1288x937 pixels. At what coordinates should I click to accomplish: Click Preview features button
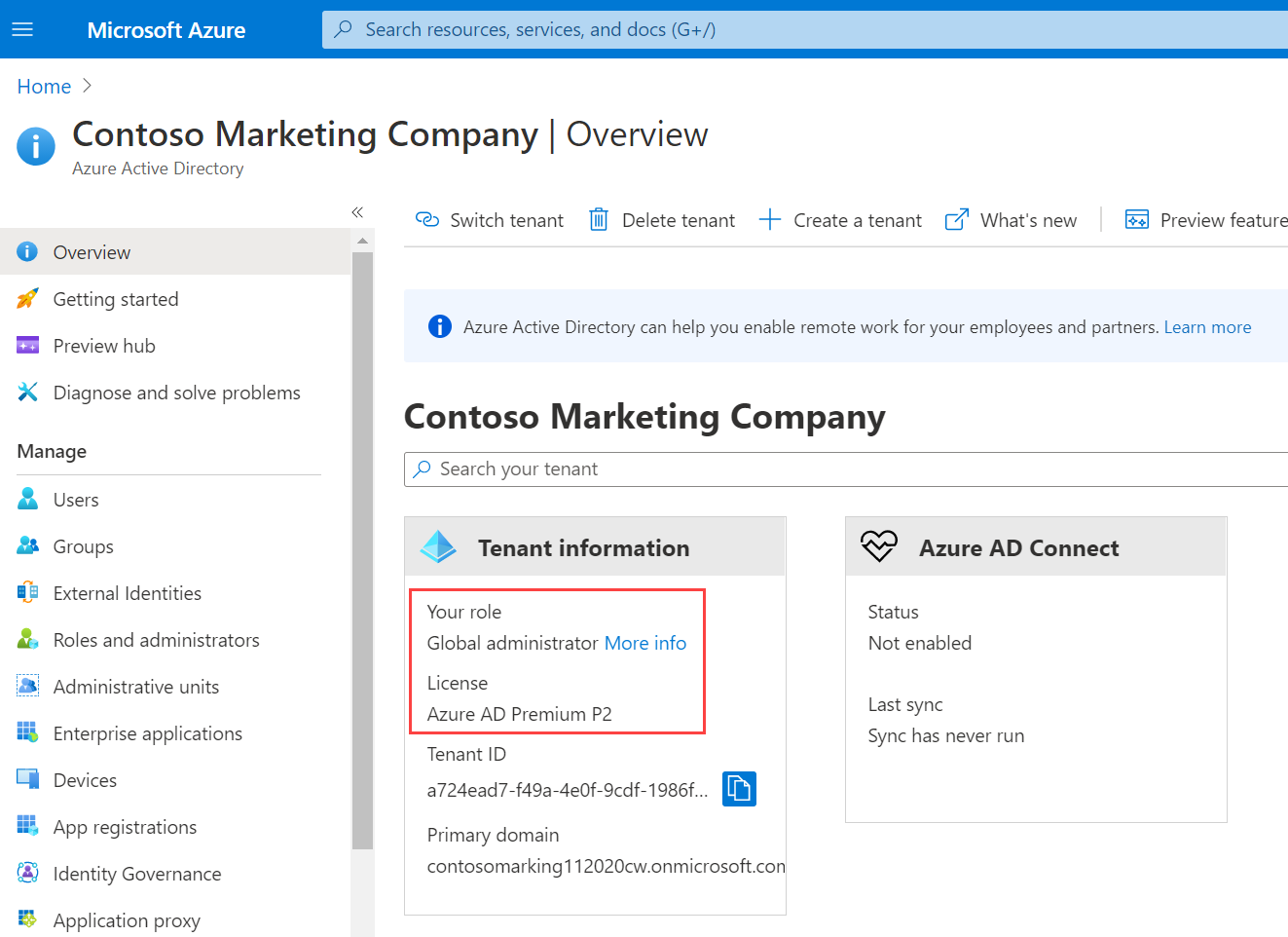coord(1206,220)
